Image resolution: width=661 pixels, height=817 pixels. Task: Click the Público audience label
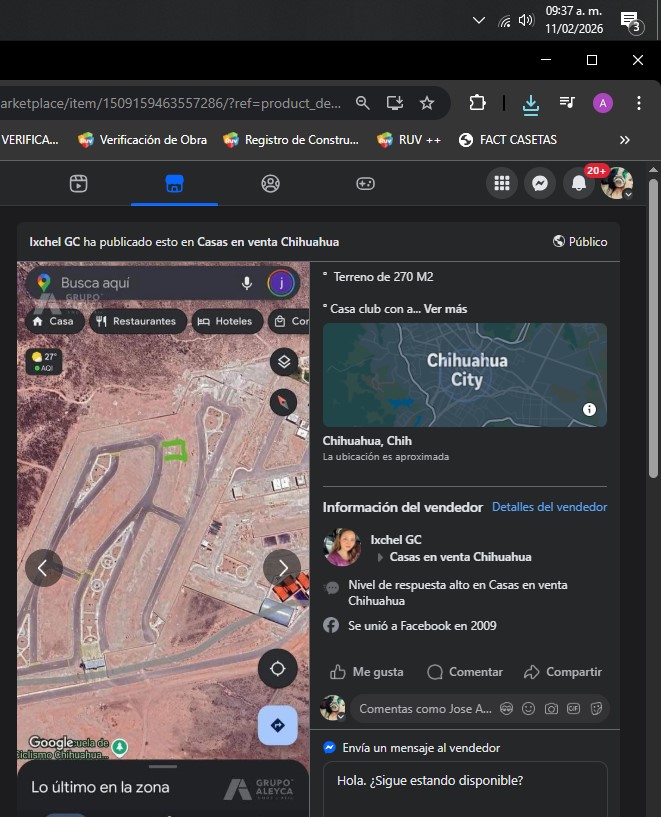(580, 242)
